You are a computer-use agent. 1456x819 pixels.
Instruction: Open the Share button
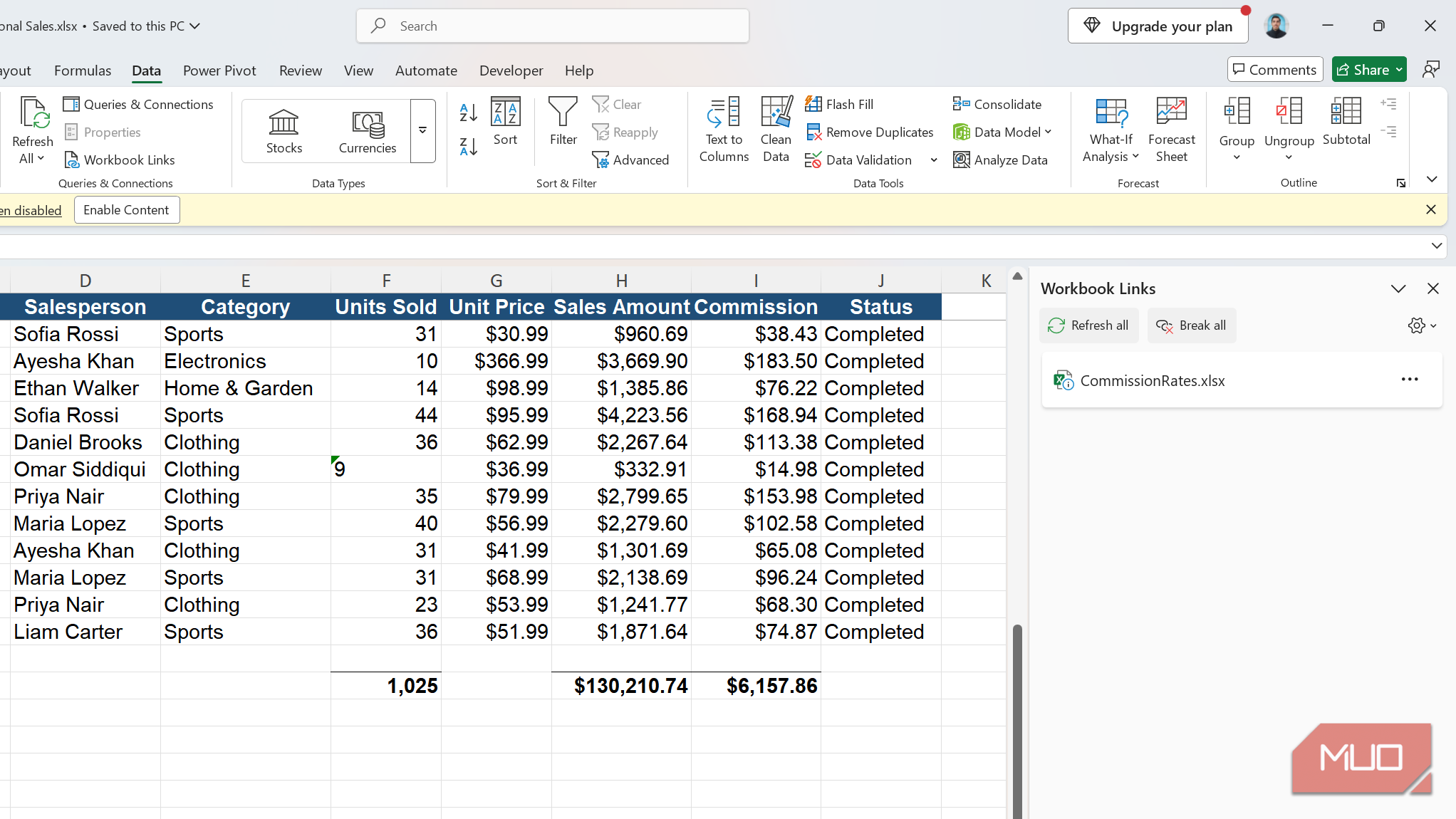click(1368, 70)
